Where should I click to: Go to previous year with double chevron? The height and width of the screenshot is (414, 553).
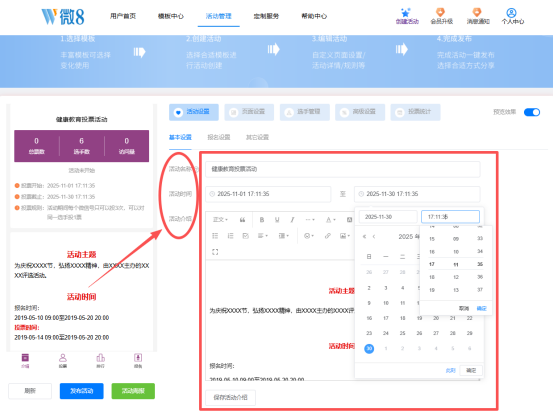(364, 237)
